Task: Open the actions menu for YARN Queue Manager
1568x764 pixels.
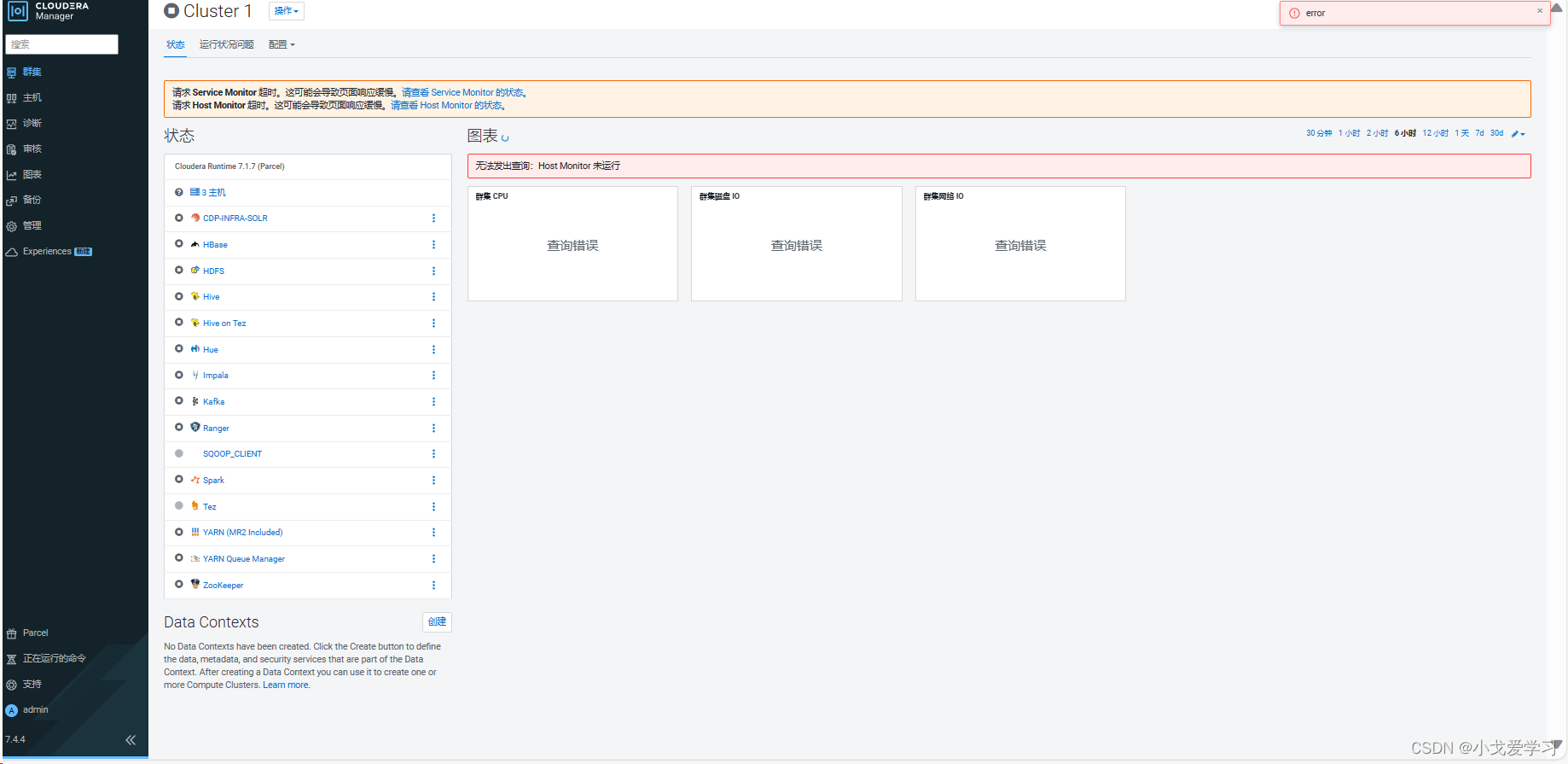Action: pyautogui.click(x=433, y=558)
